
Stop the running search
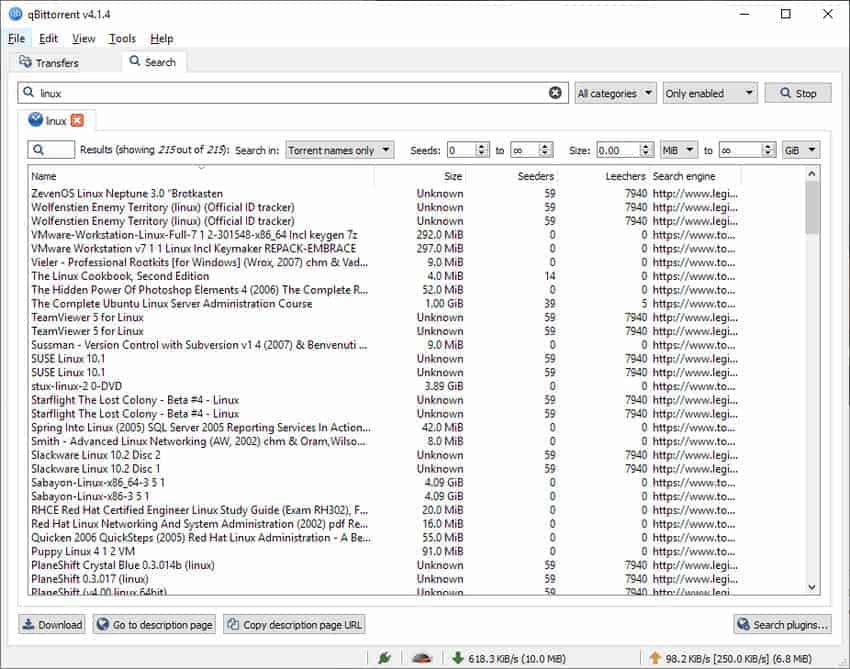798,93
